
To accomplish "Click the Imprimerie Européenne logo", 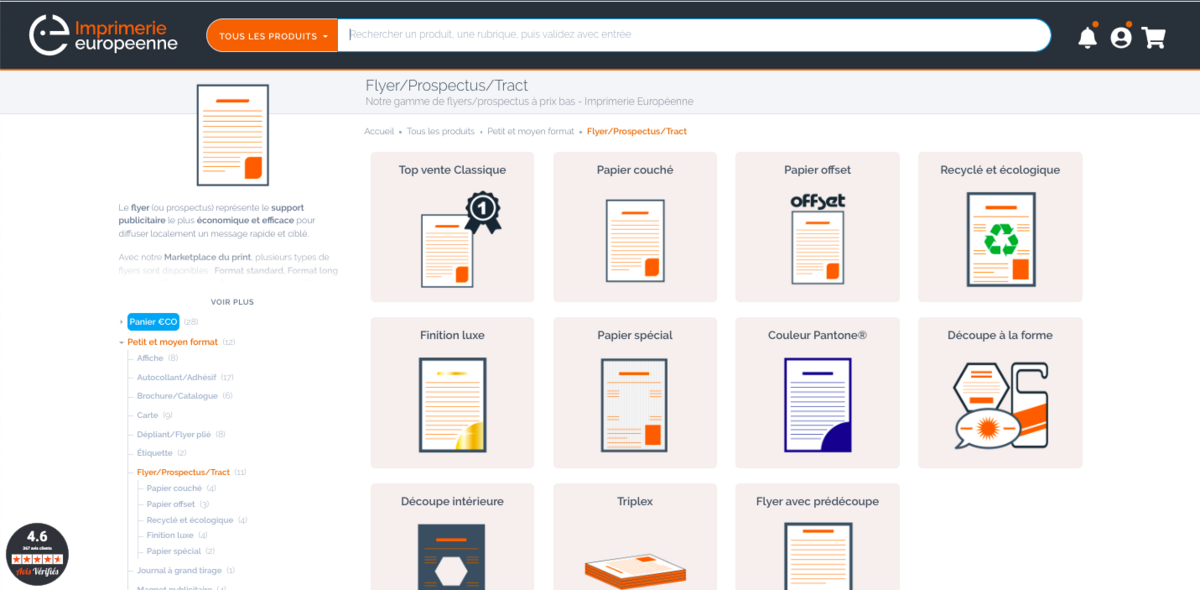I will pos(103,35).
